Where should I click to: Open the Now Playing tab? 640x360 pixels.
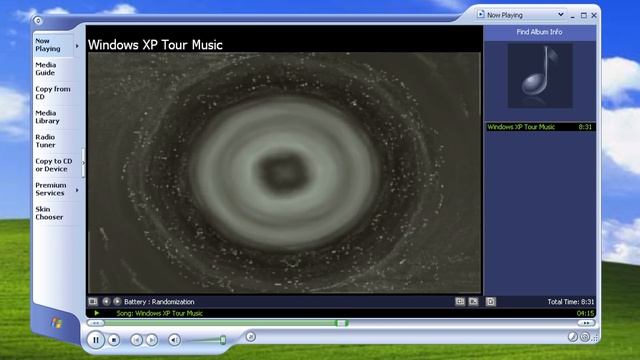pyautogui.click(x=53, y=44)
